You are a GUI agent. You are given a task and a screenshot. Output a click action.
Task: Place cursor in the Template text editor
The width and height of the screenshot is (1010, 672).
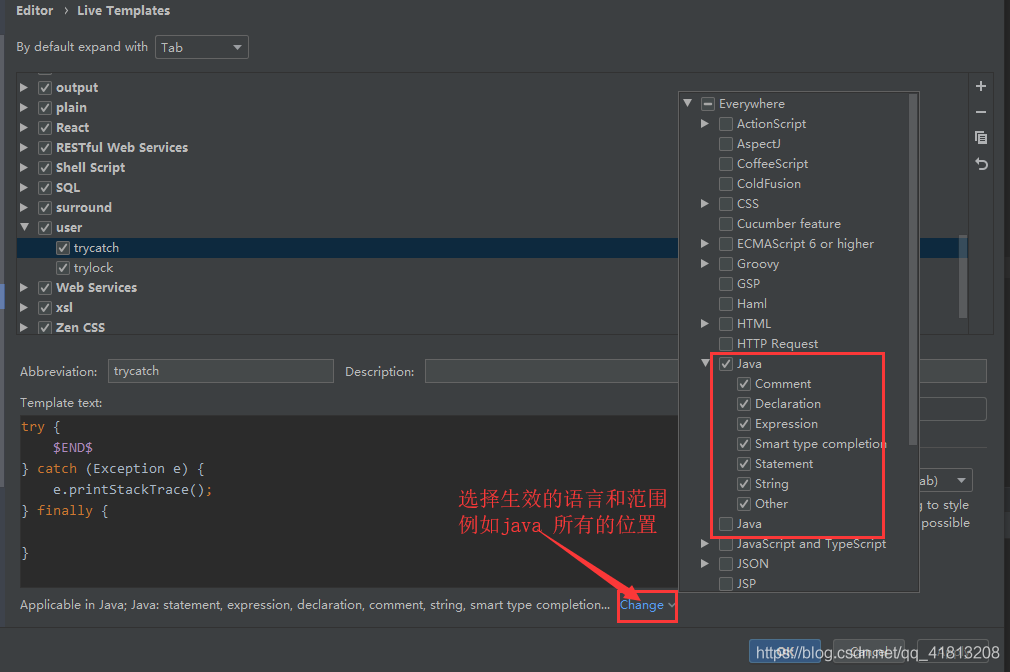(348, 501)
